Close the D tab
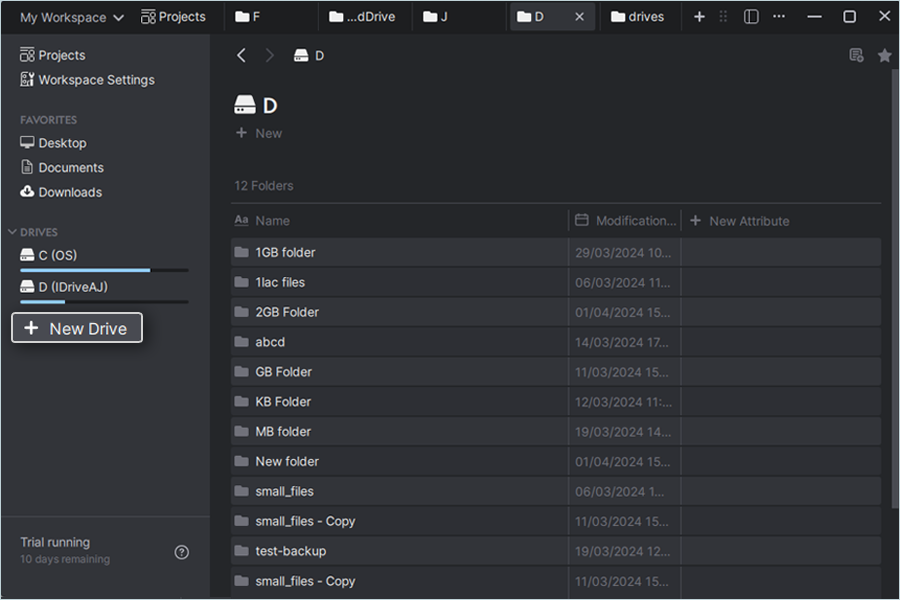This screenshot has width=900, height=600. [x=579, y=17]
